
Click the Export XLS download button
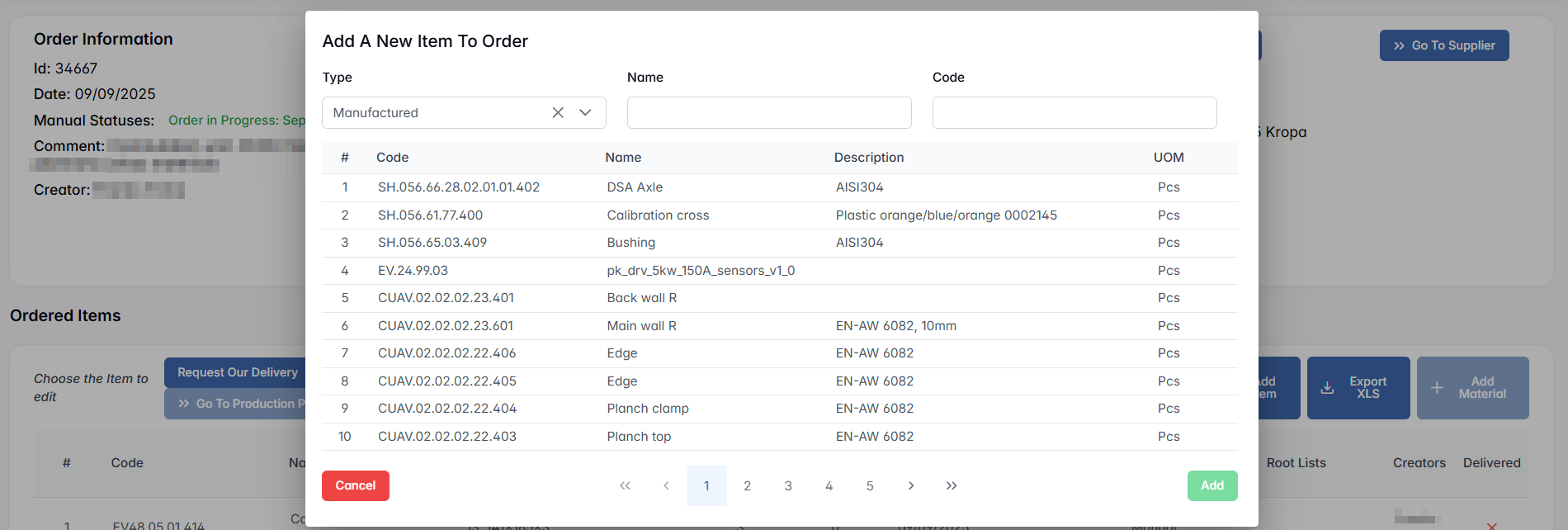tap(1358, 388)
